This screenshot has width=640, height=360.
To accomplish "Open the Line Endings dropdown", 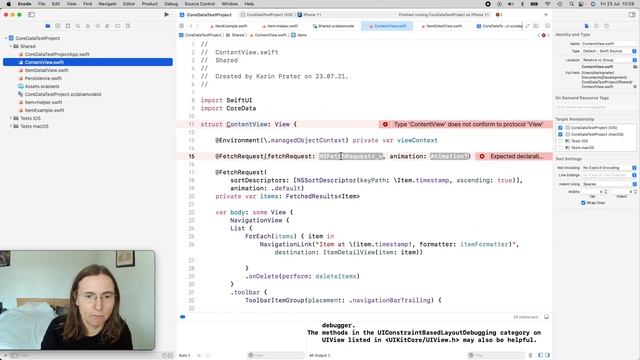I will click(609, 175).
